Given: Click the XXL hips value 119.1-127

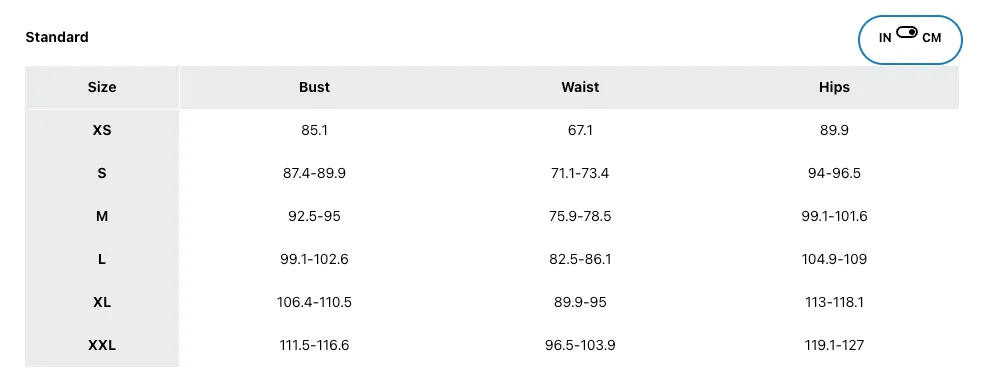Looking at the screenshot, I should pos(834,345).
